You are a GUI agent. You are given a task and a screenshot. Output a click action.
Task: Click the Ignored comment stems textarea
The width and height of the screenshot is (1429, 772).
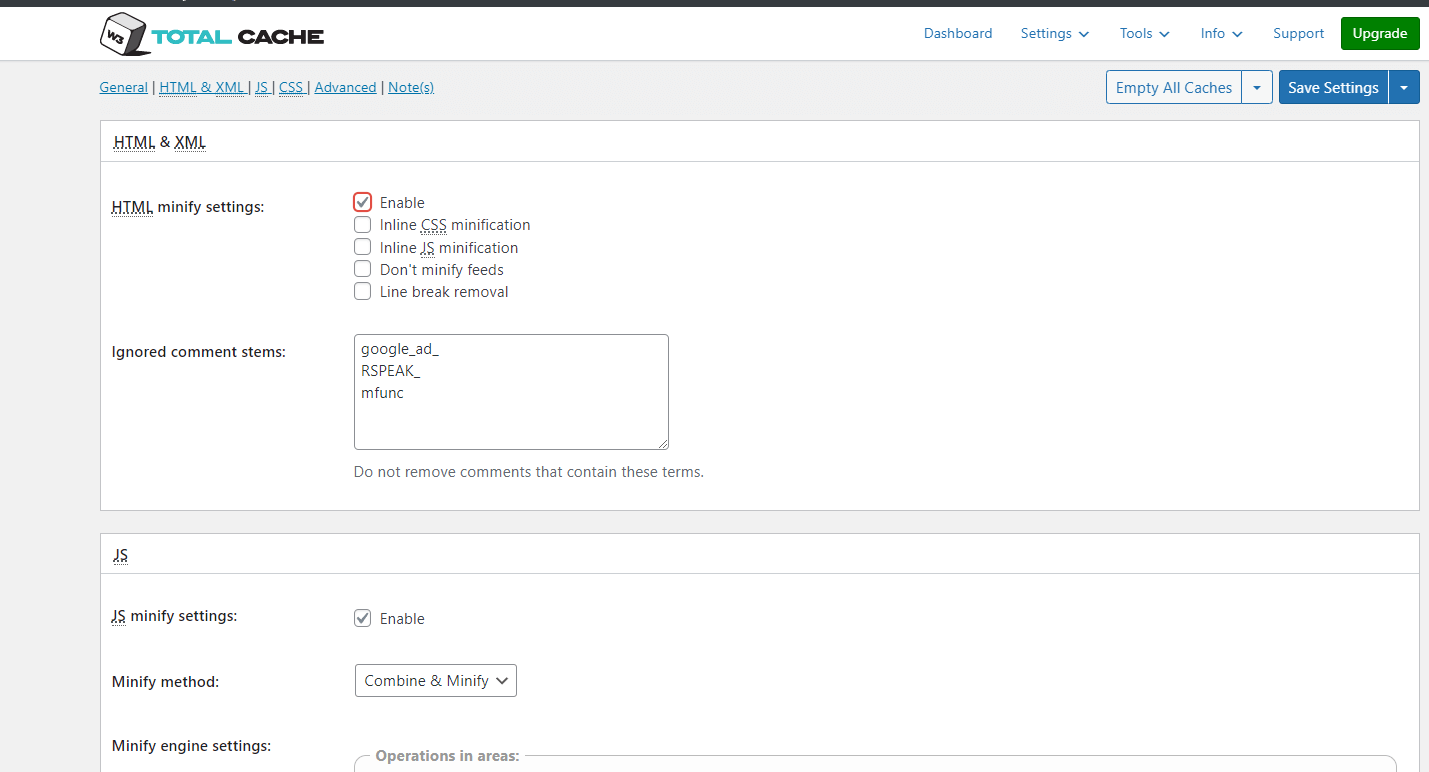point(511,392)
